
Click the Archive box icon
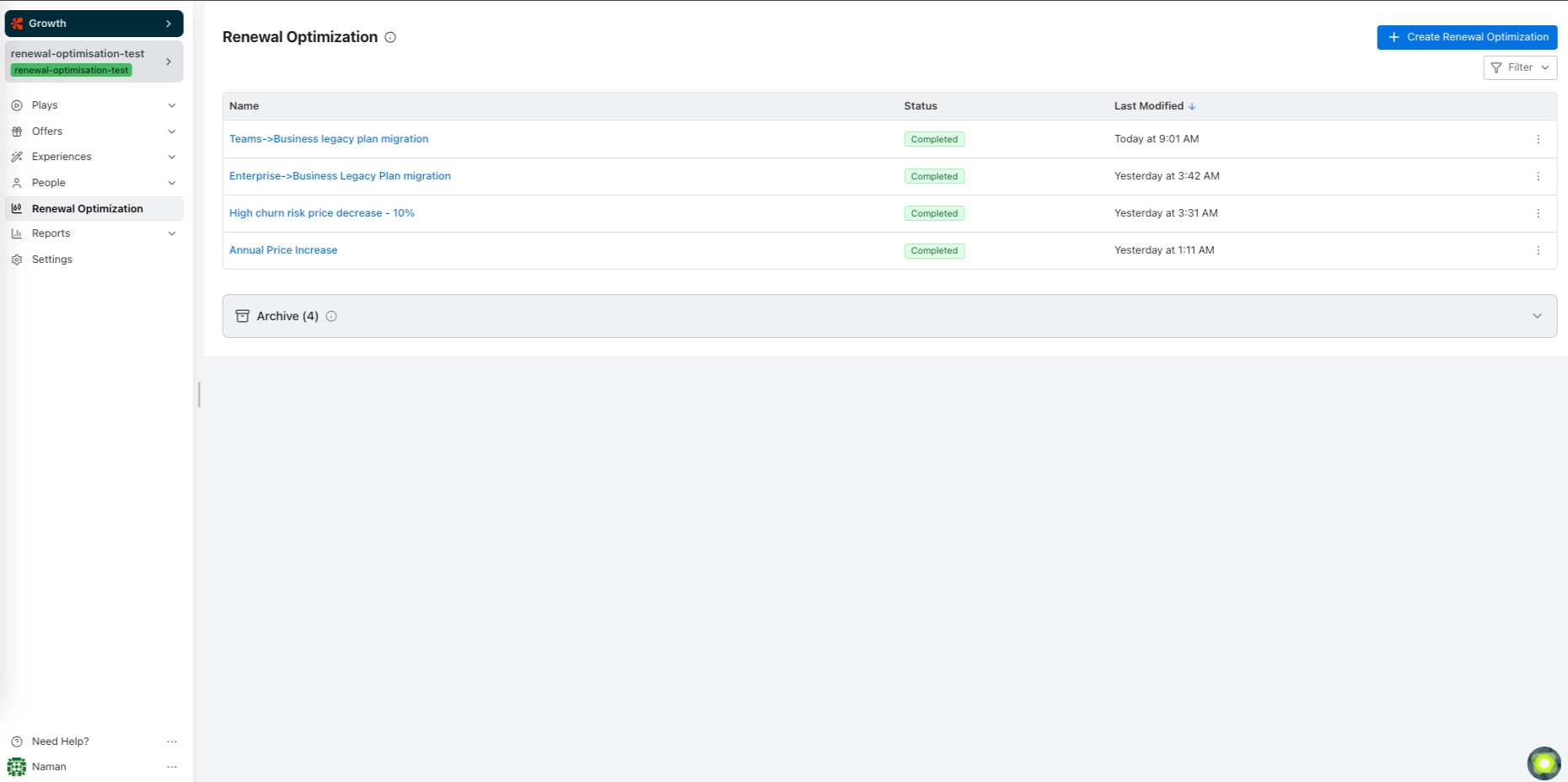(243, 316)
